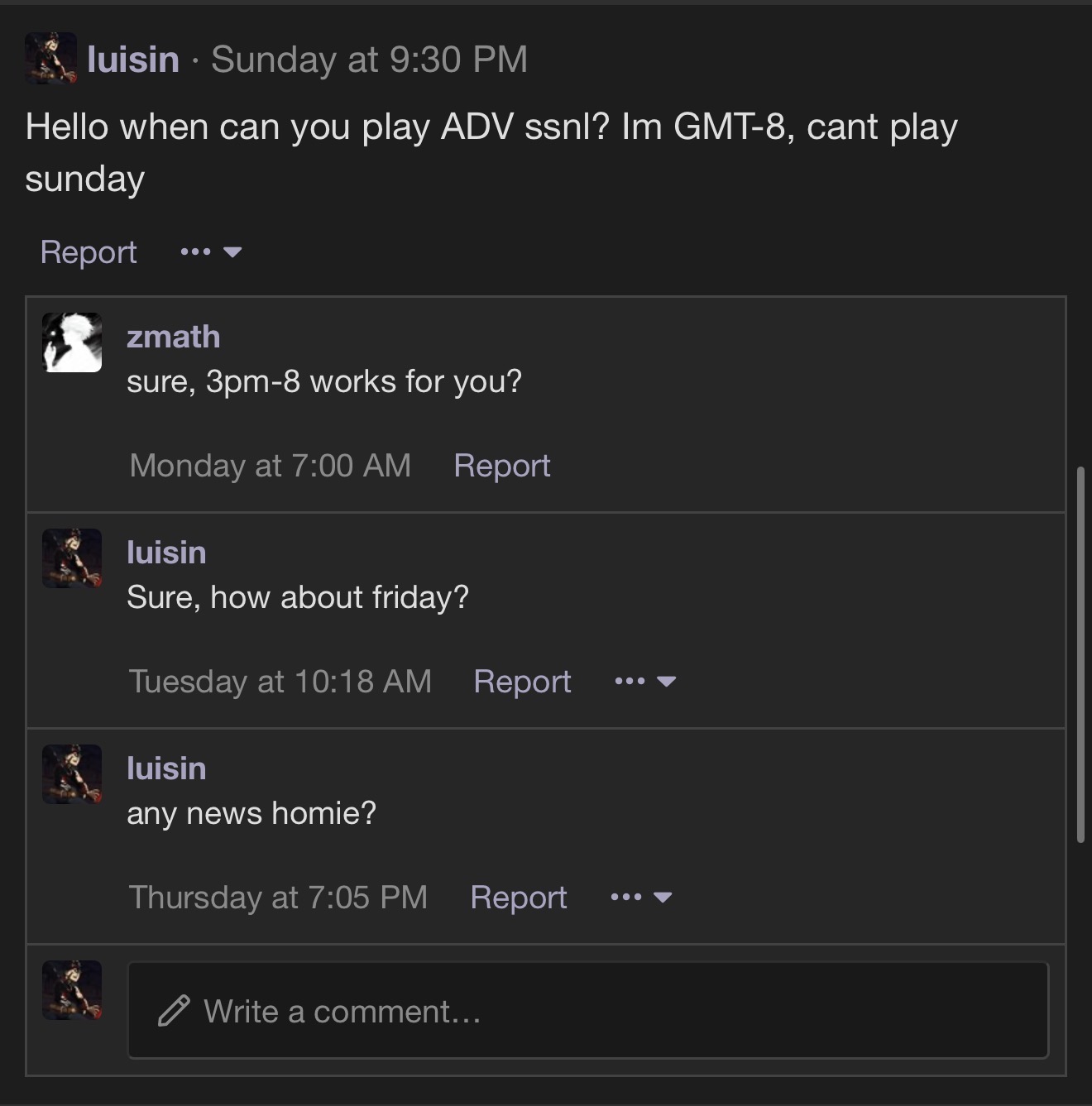Click the 'Sunday at 9:30 PM' timestamp
Viewport: 1092px width, 1106px height.
pos(369,60)
